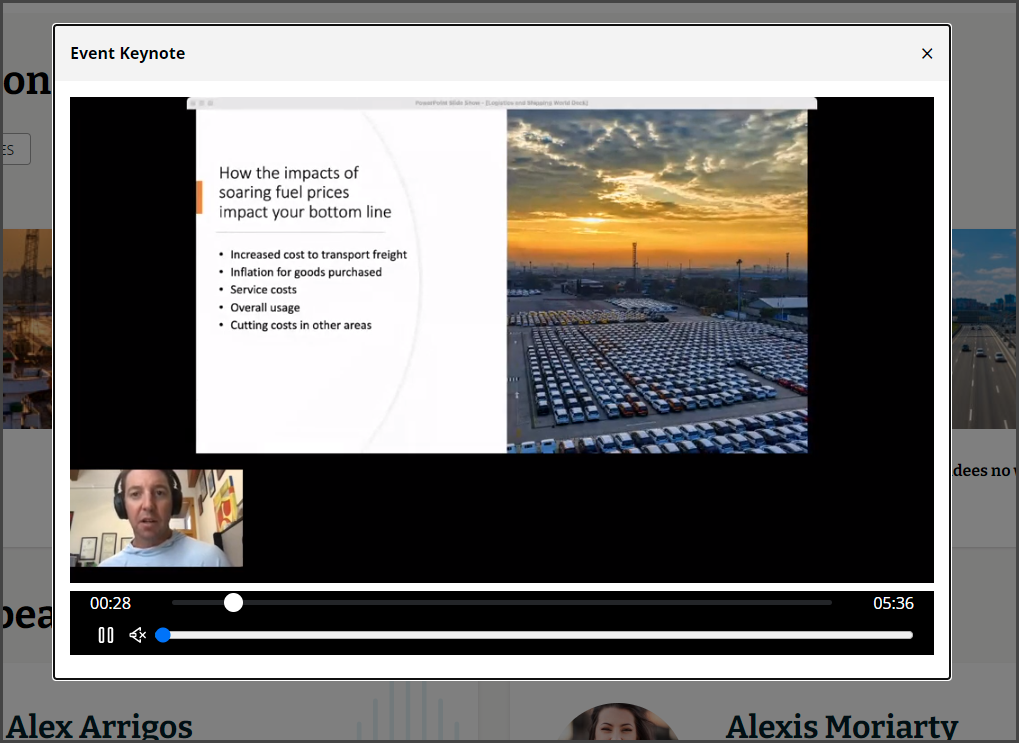Click bullet 'Inflation for goods purchased'
The width and height of the screenshot is (1019, 743).
(x=306, y=272)
